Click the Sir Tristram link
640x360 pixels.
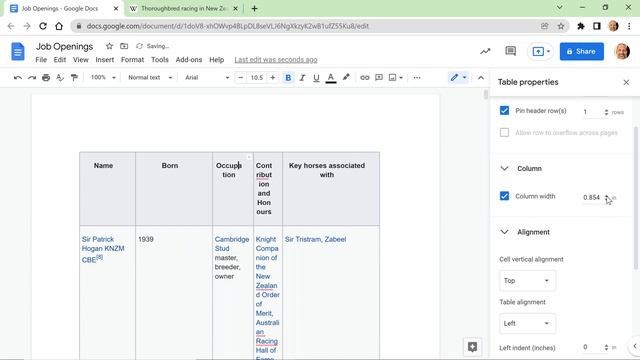303,239
